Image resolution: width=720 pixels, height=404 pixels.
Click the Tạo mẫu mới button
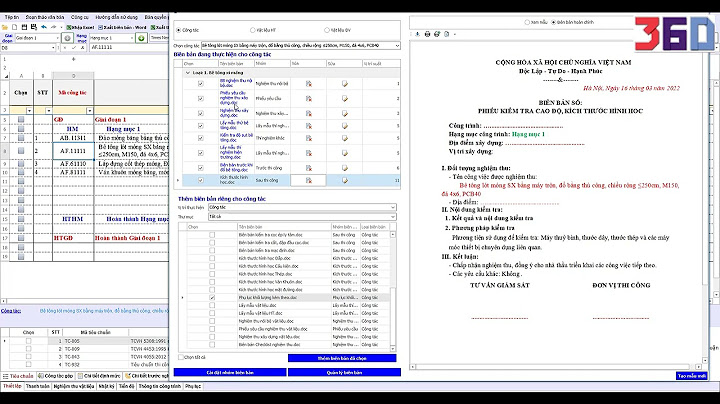click(x=692, y=376)
